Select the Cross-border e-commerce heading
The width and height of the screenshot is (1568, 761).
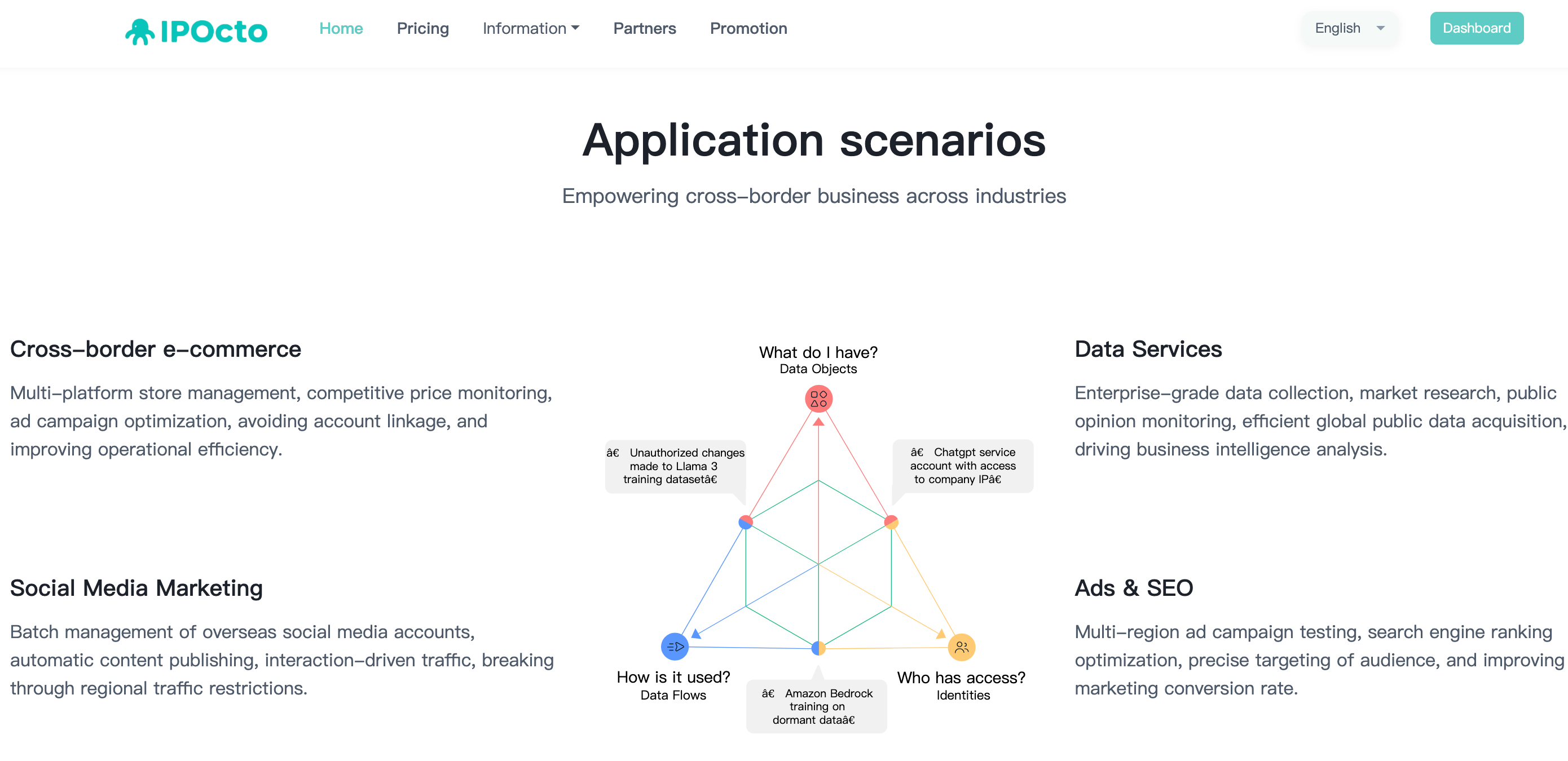coord(156,349)
